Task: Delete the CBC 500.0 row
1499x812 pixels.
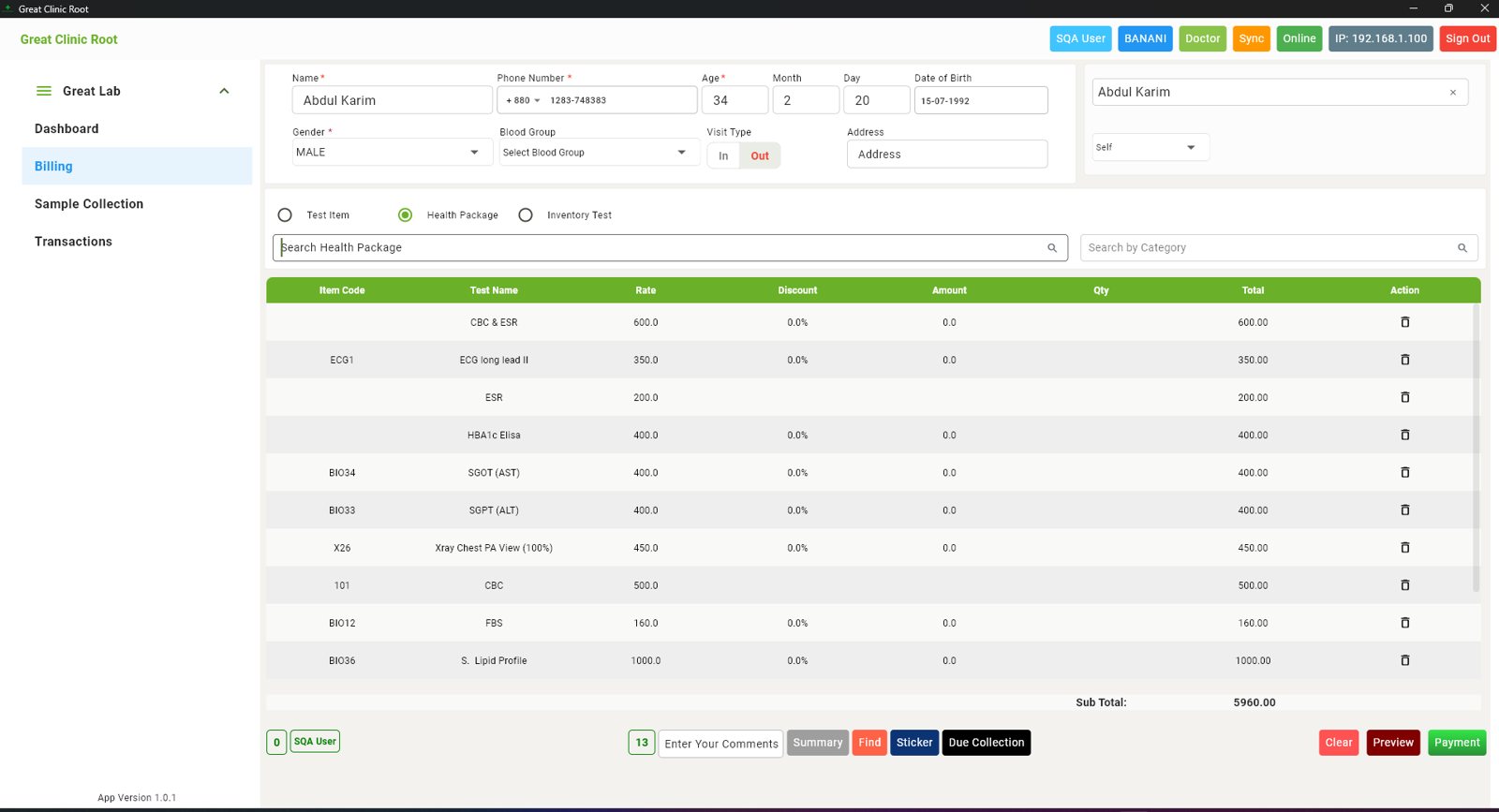Action: [x=1404, y=584]
